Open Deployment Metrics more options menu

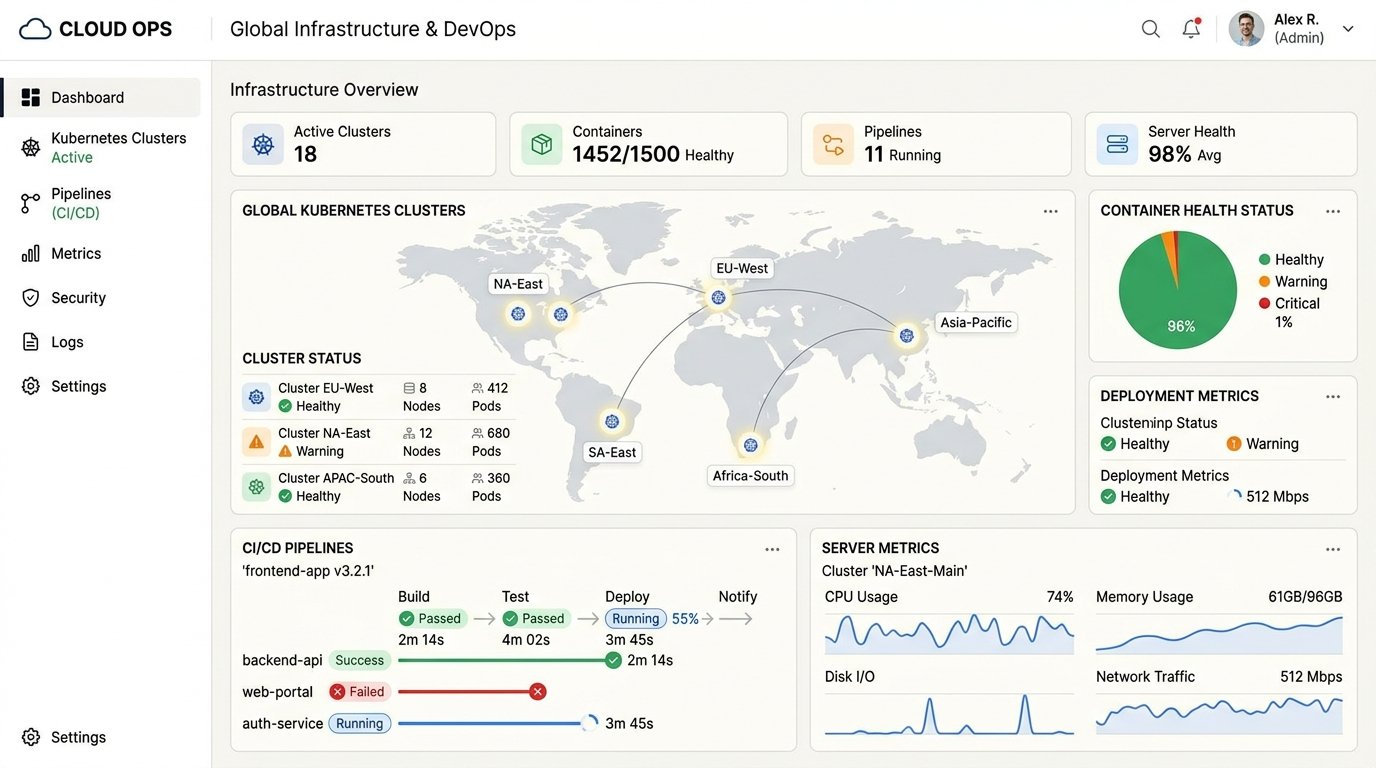click(x=1333, y=397)
